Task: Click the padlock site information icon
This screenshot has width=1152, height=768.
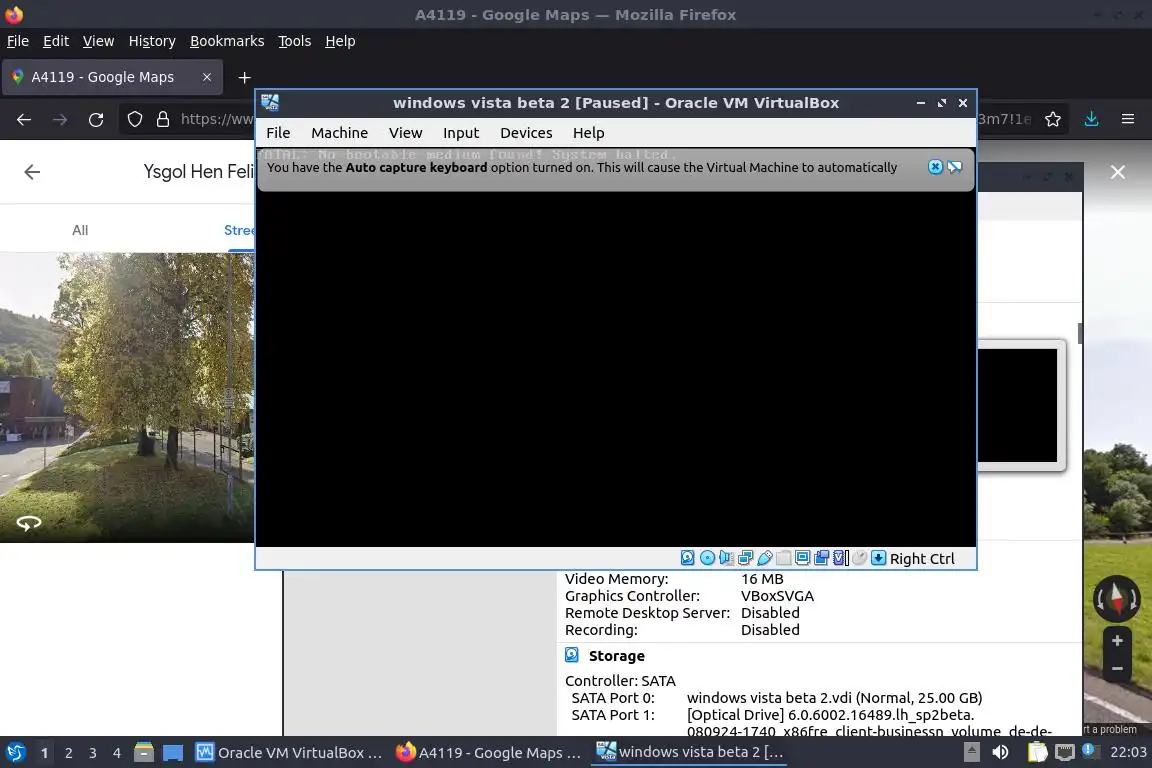Action: pos(163,119)
